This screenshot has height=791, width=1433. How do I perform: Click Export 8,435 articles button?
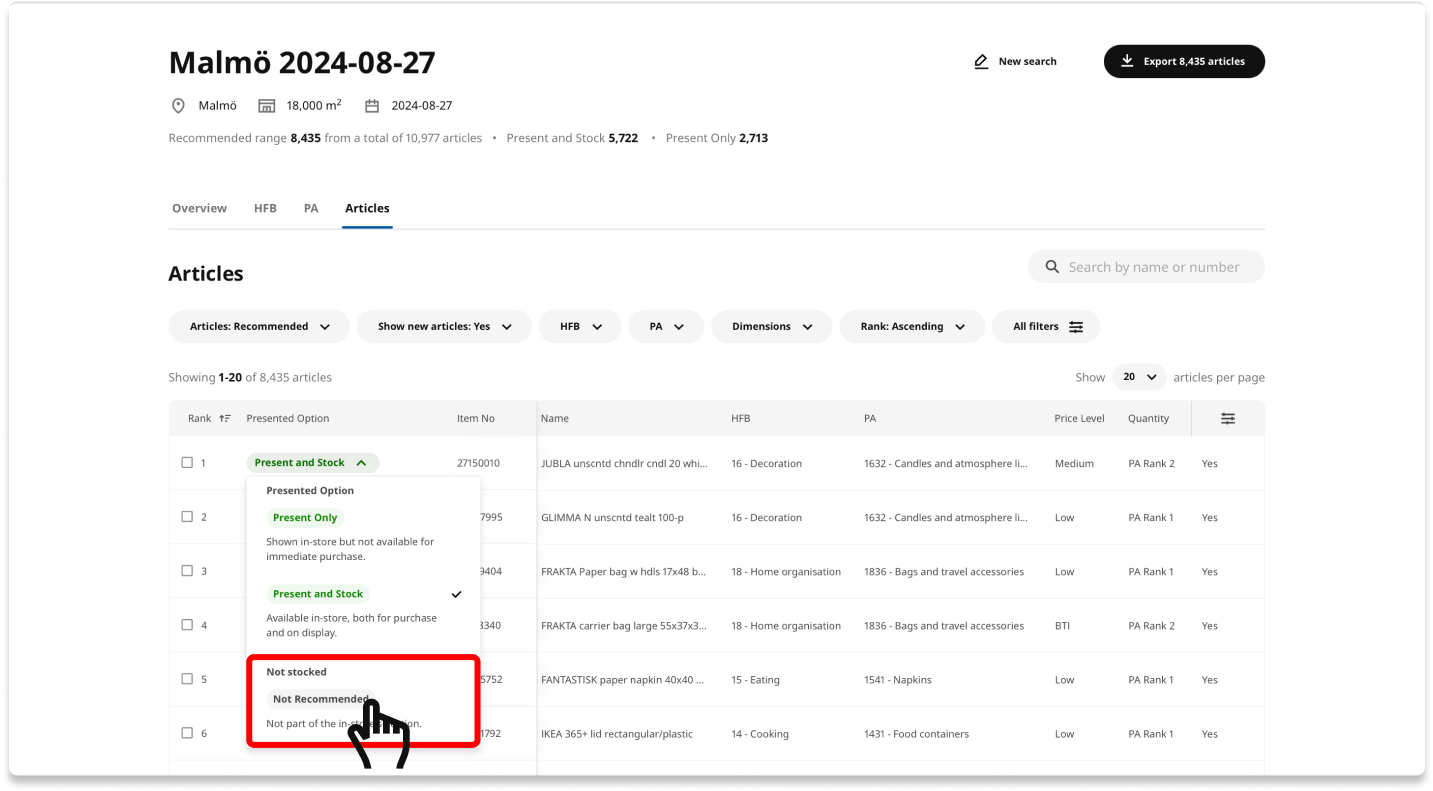tap(1184, 61)
